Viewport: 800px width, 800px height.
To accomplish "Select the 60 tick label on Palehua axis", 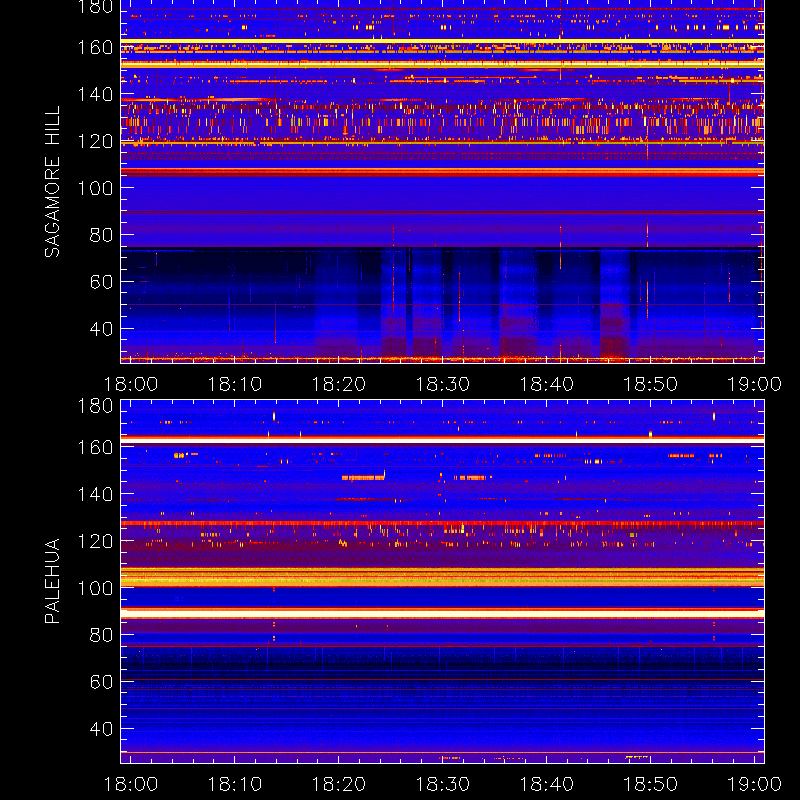I will pos(102,682).
